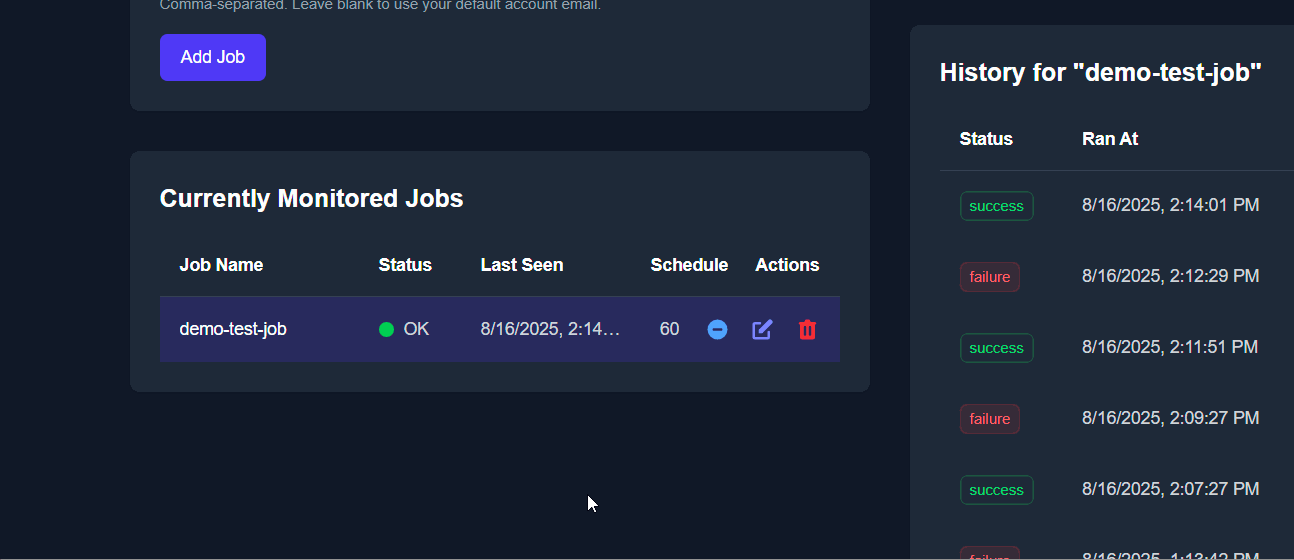Click the Ran At column header

1110,139
